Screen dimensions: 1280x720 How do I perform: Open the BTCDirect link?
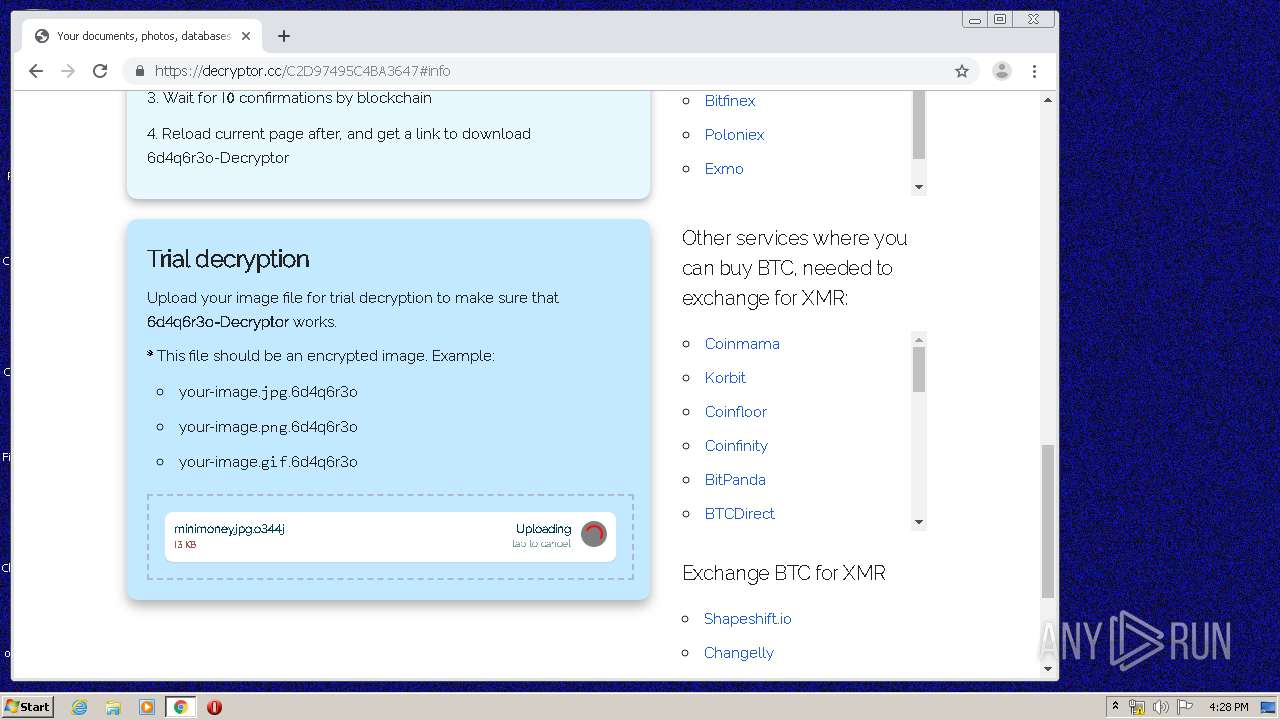pos(740,514)
